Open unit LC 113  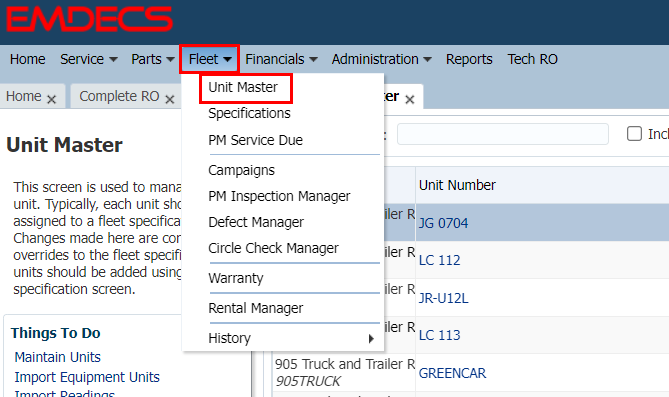click(439, 335)
